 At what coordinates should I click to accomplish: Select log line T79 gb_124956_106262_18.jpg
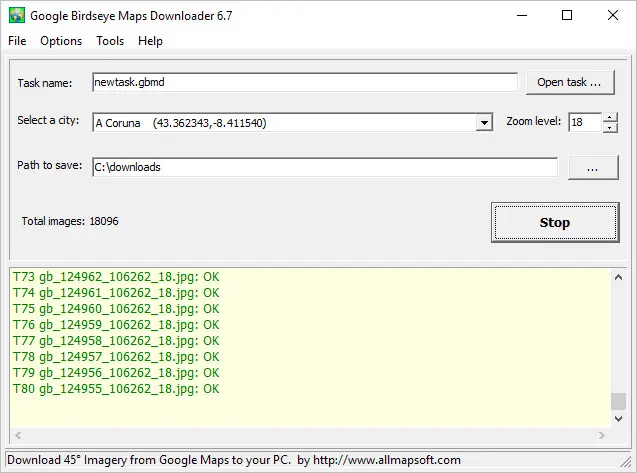click(x=116, y=373)
